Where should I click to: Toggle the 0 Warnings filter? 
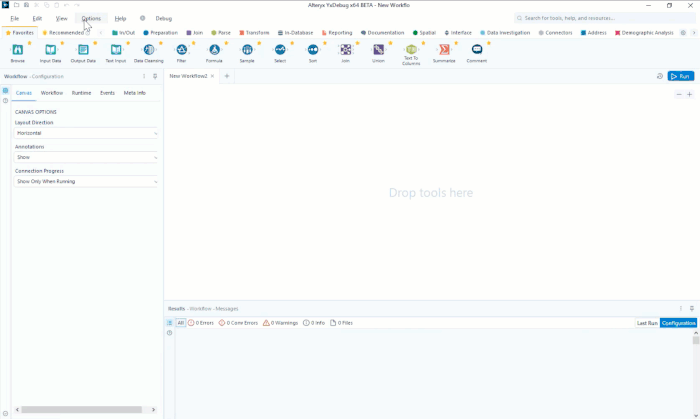(x=280, y=323)
